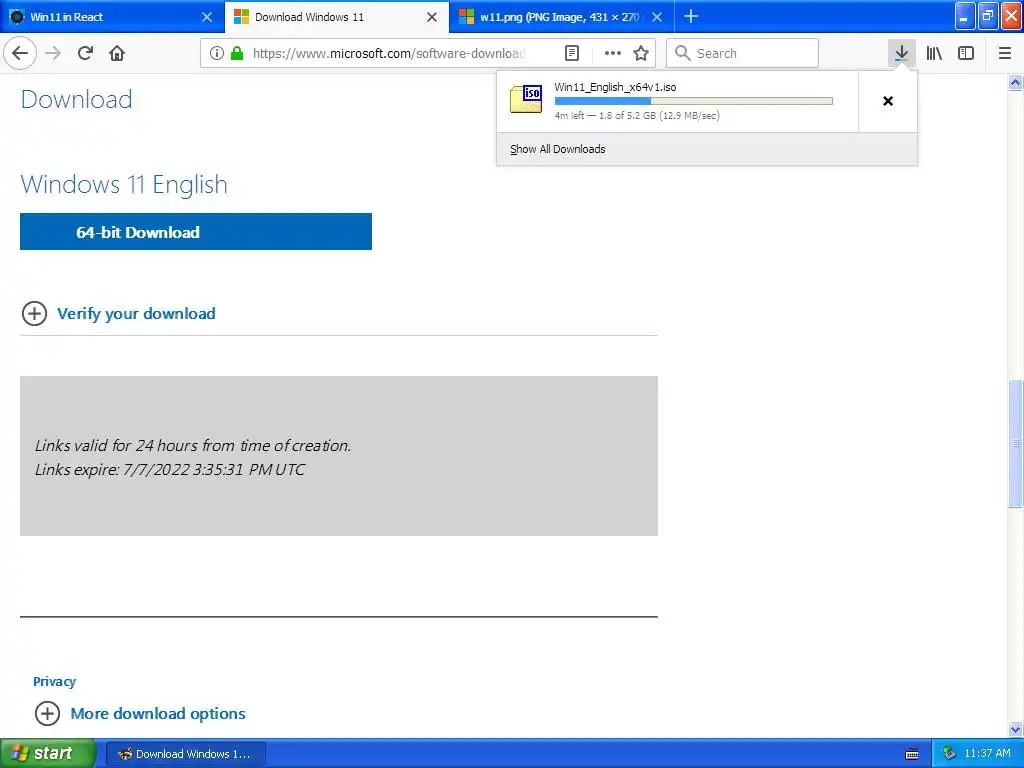Click the keyboard icon in taskbar

pos(912,754)
